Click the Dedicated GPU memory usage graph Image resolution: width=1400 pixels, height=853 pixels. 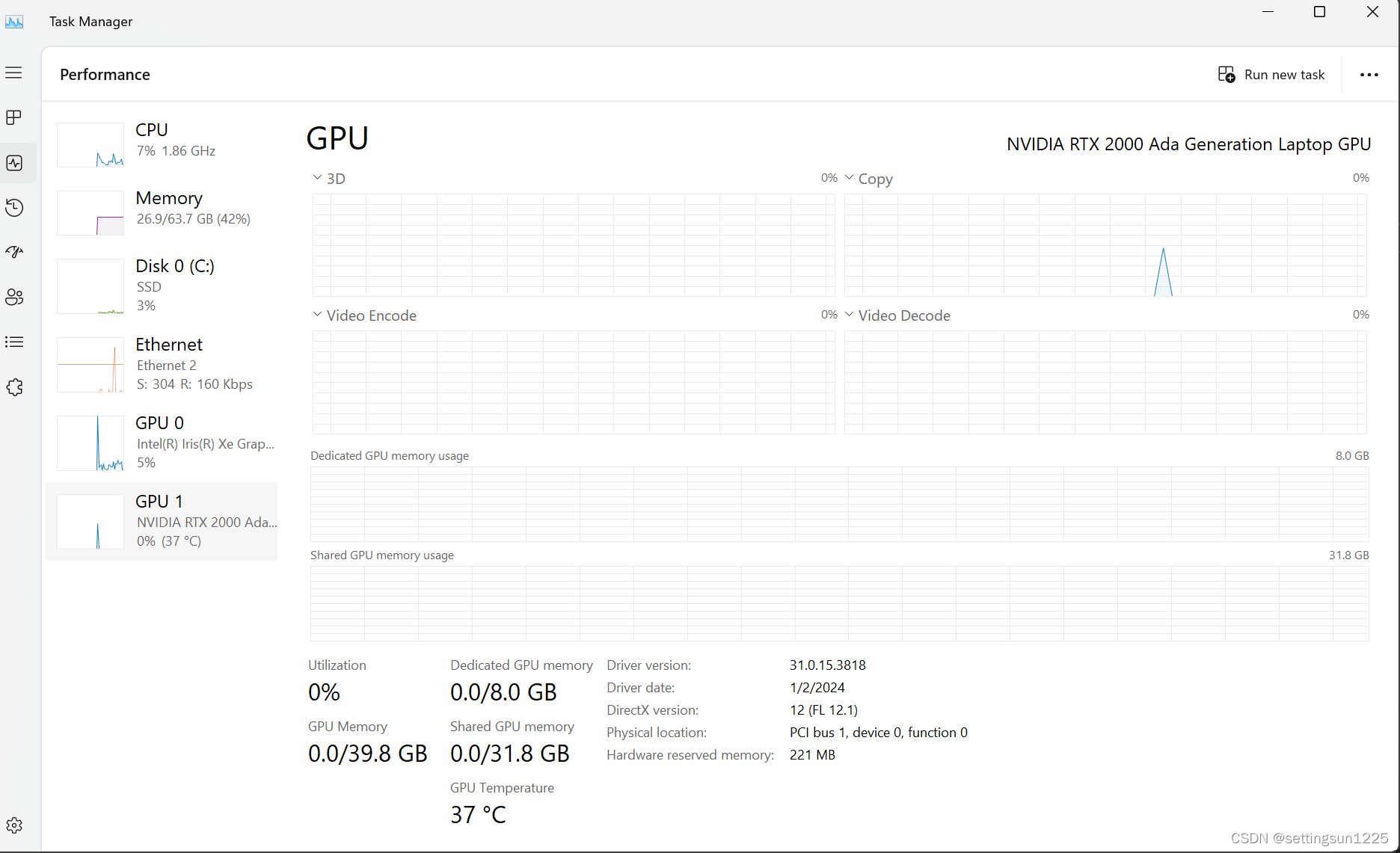pos(840,504)
